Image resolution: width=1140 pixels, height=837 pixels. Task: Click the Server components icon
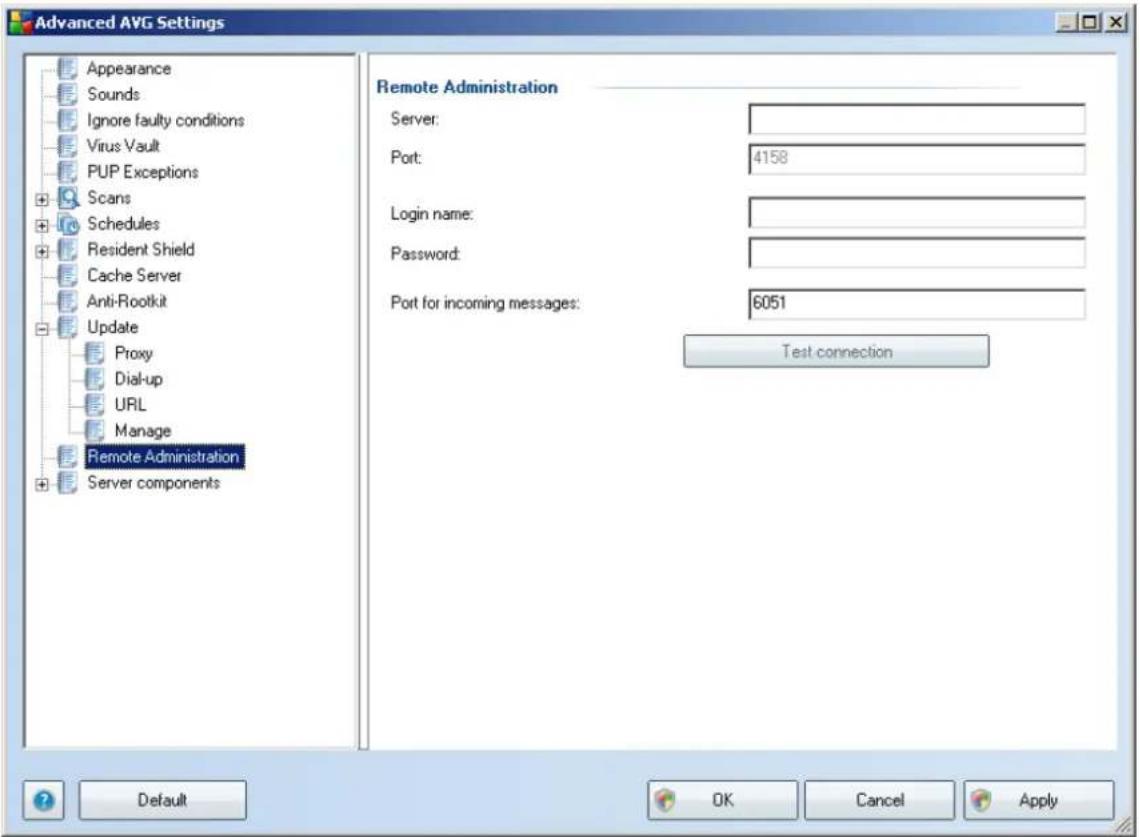coord(67,483)
